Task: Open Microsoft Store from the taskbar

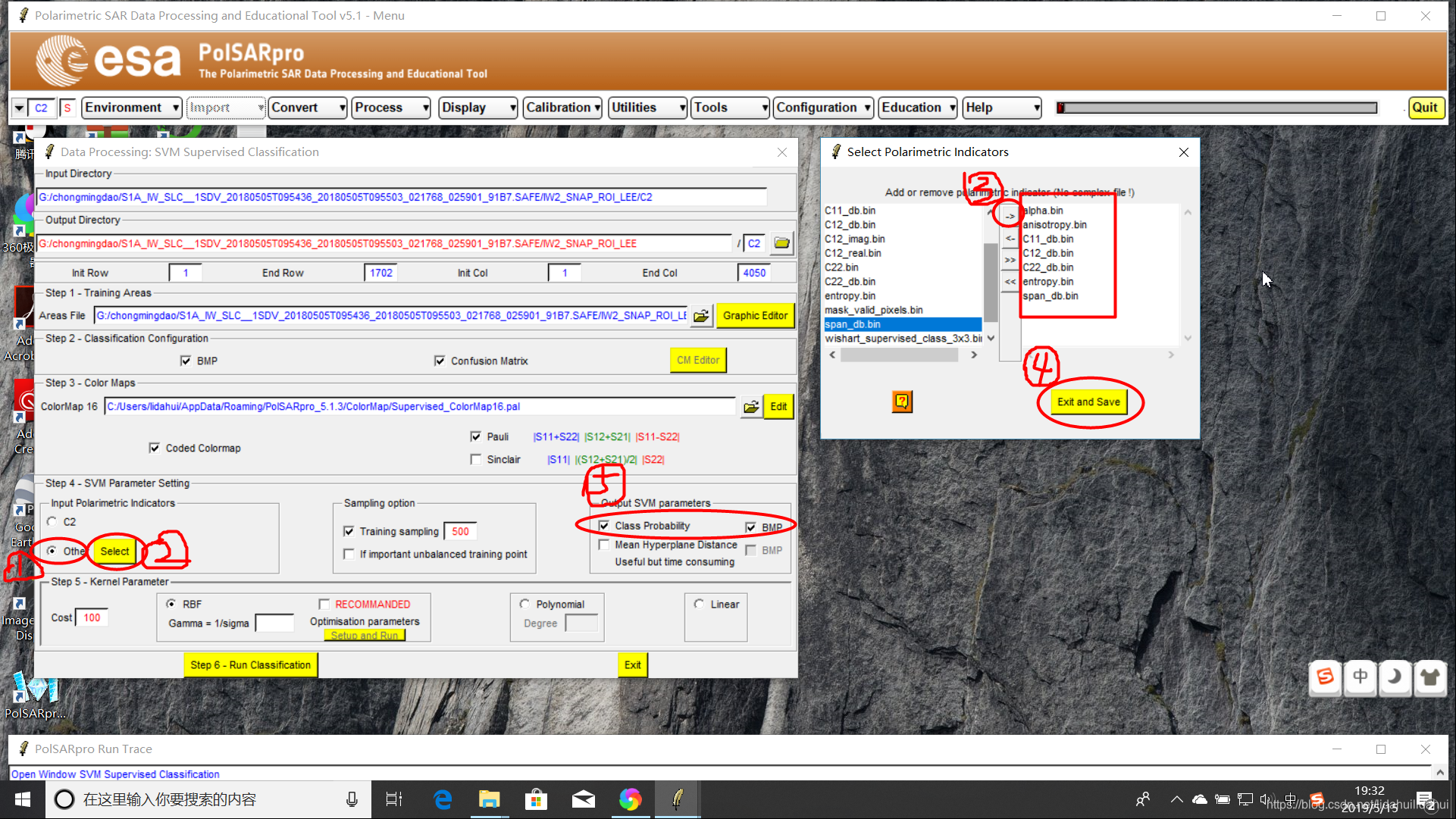Action: click(536, 799)
